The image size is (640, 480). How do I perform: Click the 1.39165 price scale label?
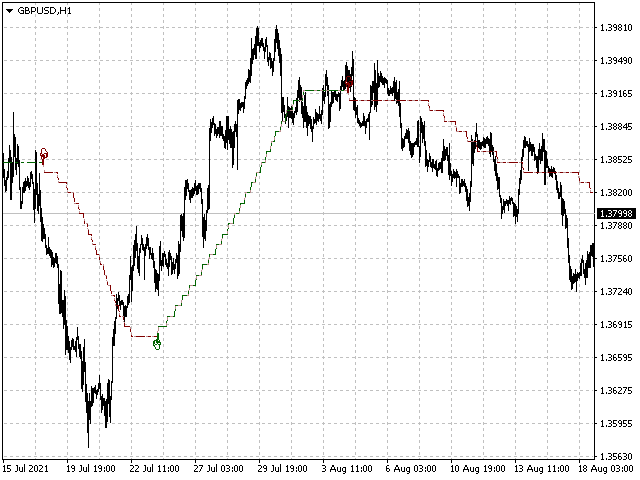tap(616, 93)
